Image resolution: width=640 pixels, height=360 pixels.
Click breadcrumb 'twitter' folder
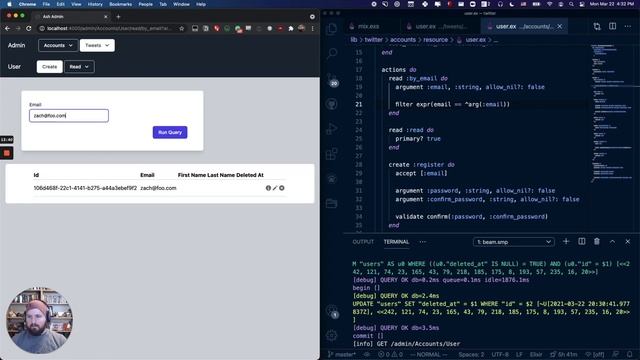tap(373, 40)
